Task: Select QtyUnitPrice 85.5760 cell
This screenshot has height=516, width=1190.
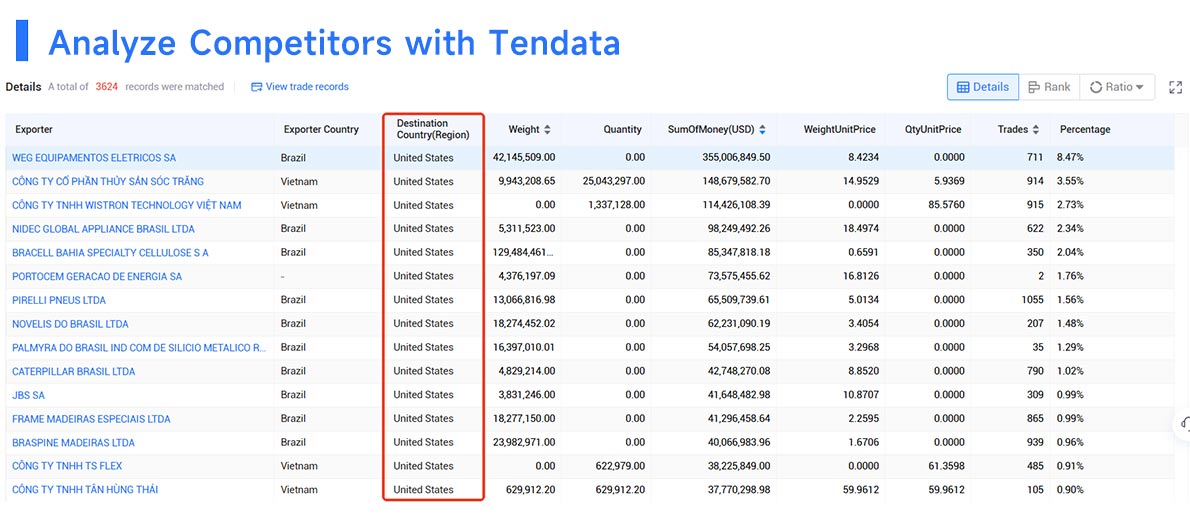Action: pos(946,205)
